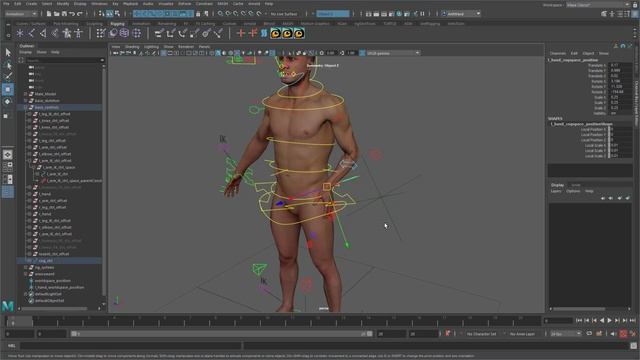
Task: Open the Constrain menu
Action: click(204, 4)
